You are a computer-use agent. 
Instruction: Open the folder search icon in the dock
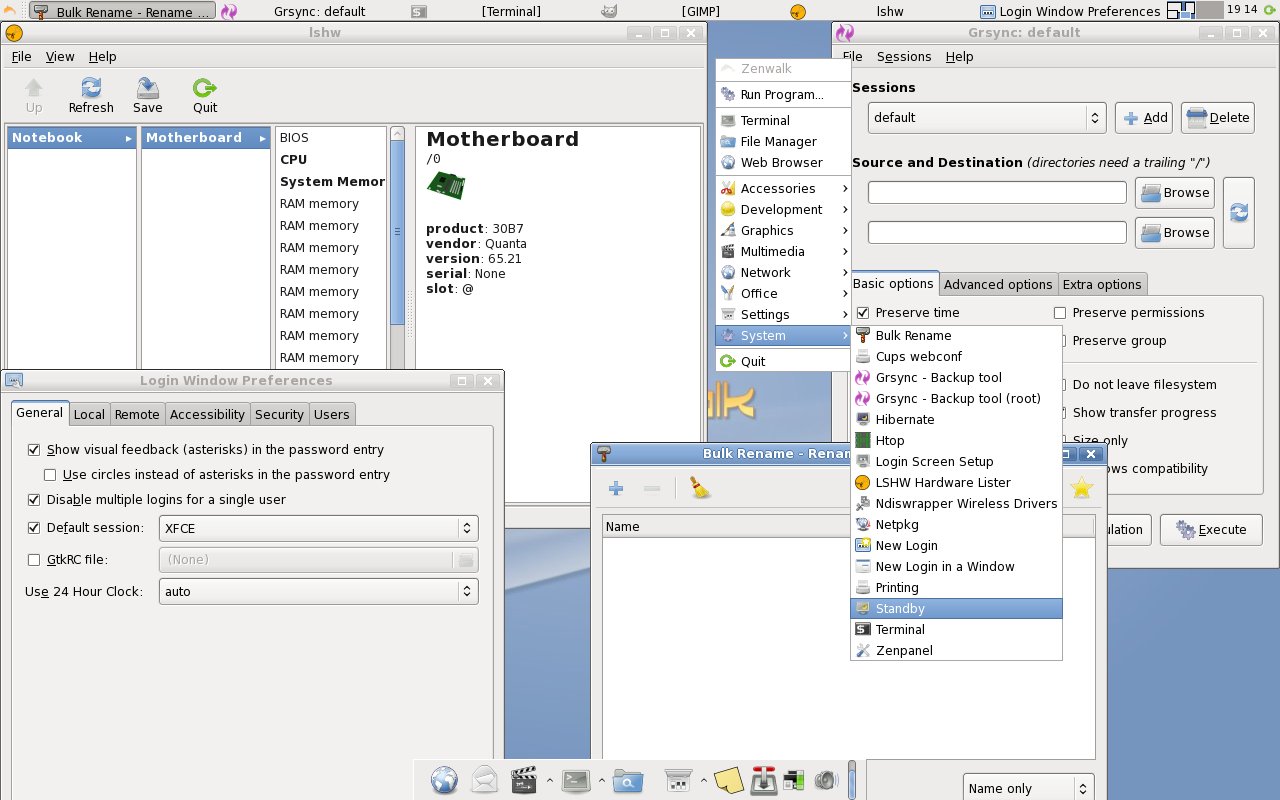tap(628, 780)
